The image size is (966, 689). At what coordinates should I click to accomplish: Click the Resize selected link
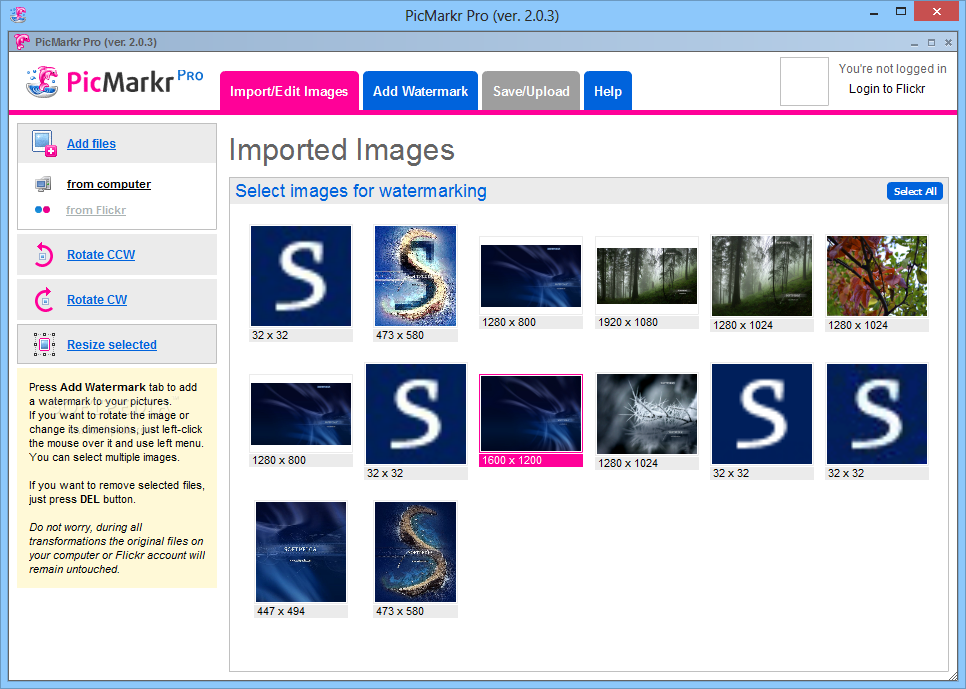[x=112, y=344]
